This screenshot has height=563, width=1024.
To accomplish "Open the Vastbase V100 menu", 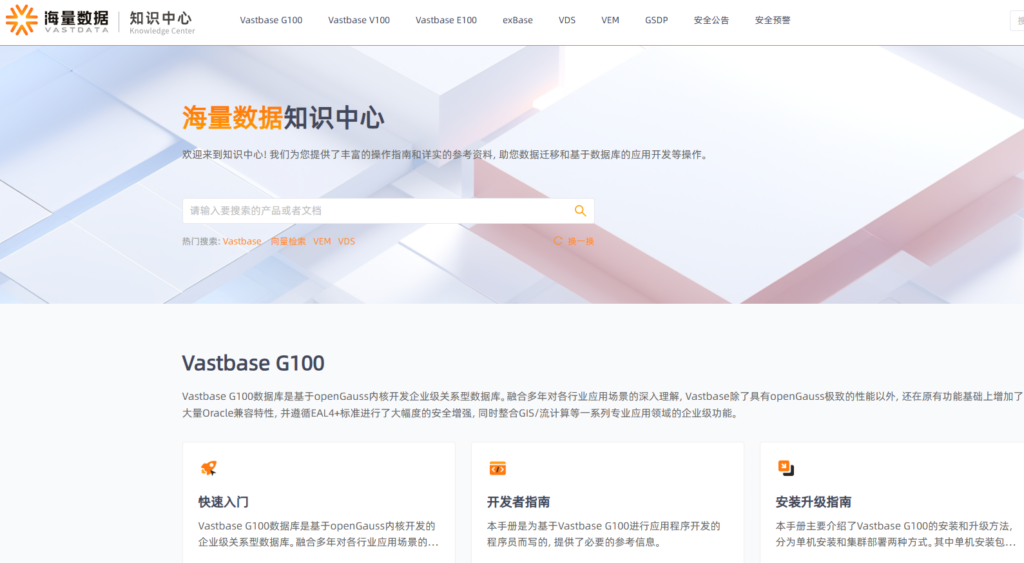I will 359,20.
